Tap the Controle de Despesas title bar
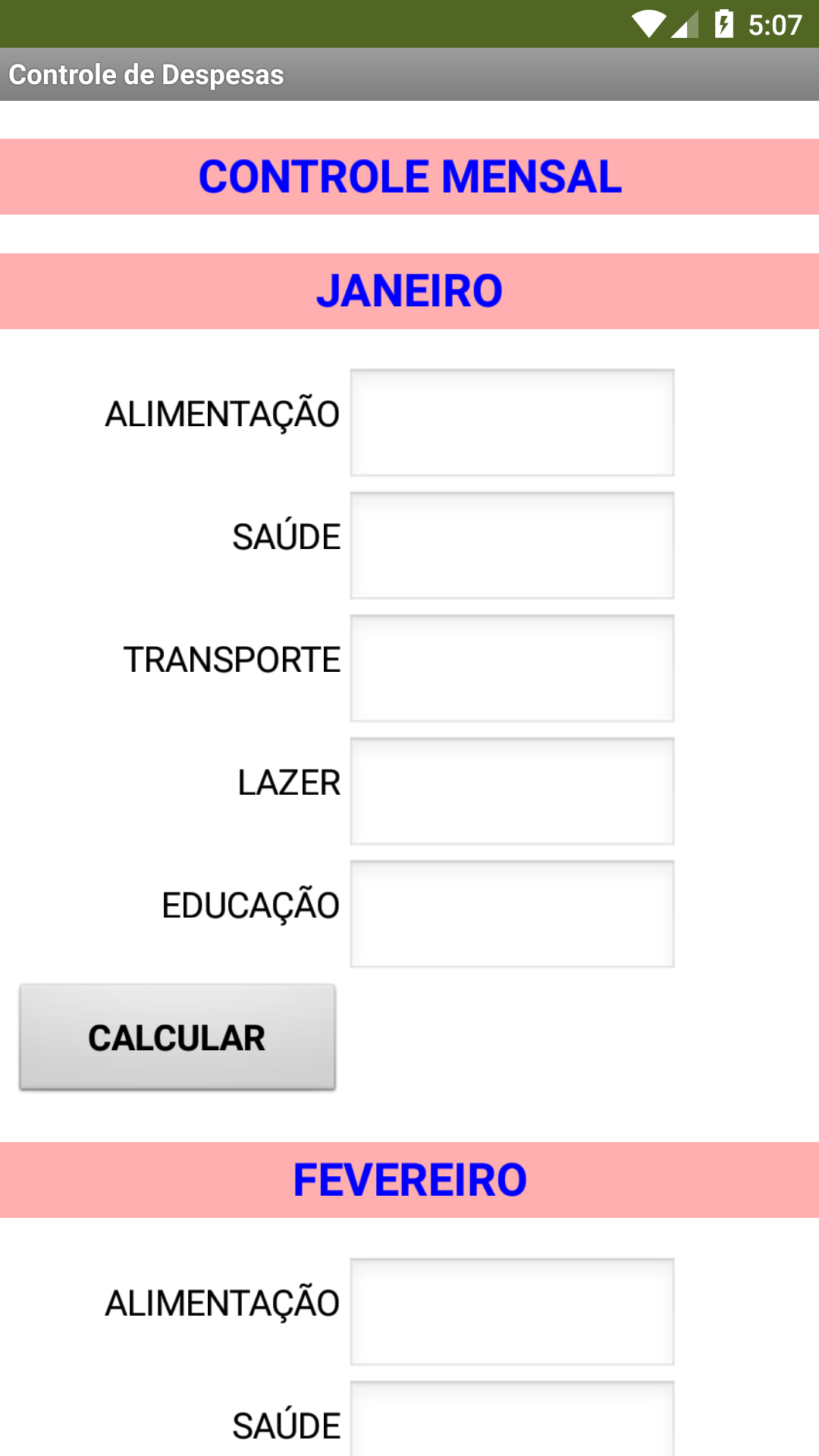This screenshot has width=819, height=1456. click(146, 74)
